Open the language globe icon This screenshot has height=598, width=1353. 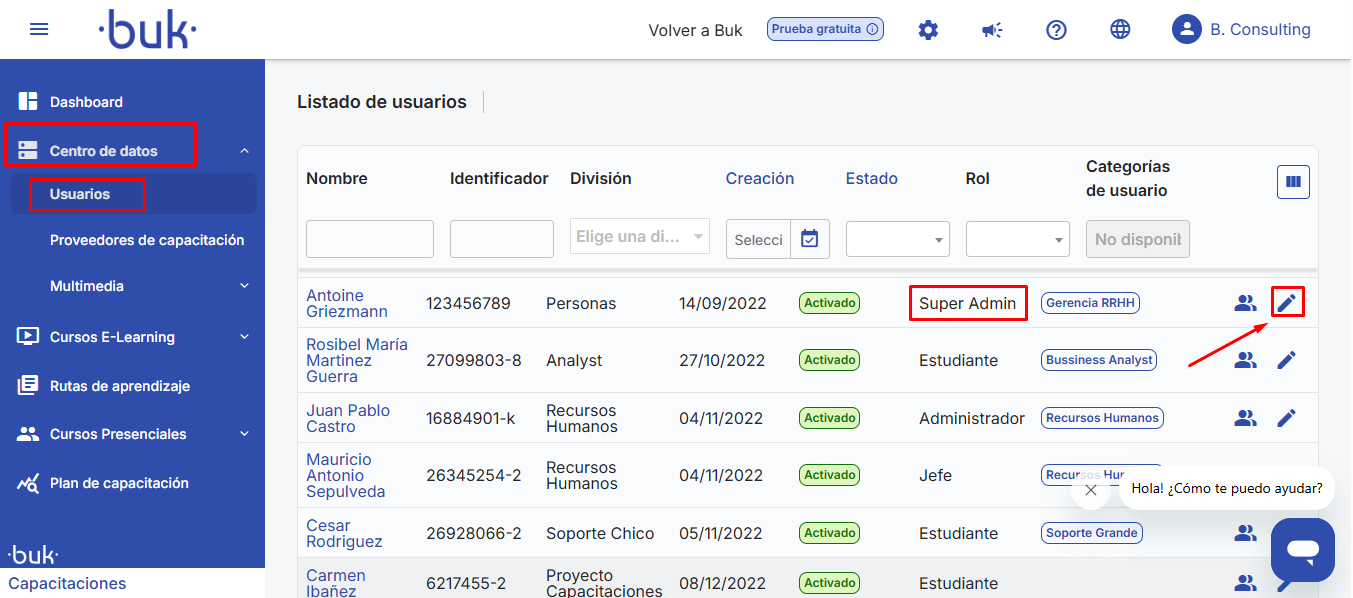[1120, 30]
